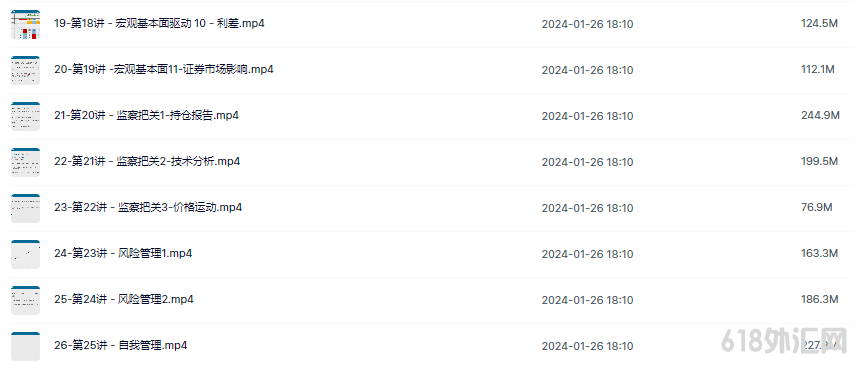
Task: Click thumbnail icon for 20-第19讲 video
Action: 26,70
